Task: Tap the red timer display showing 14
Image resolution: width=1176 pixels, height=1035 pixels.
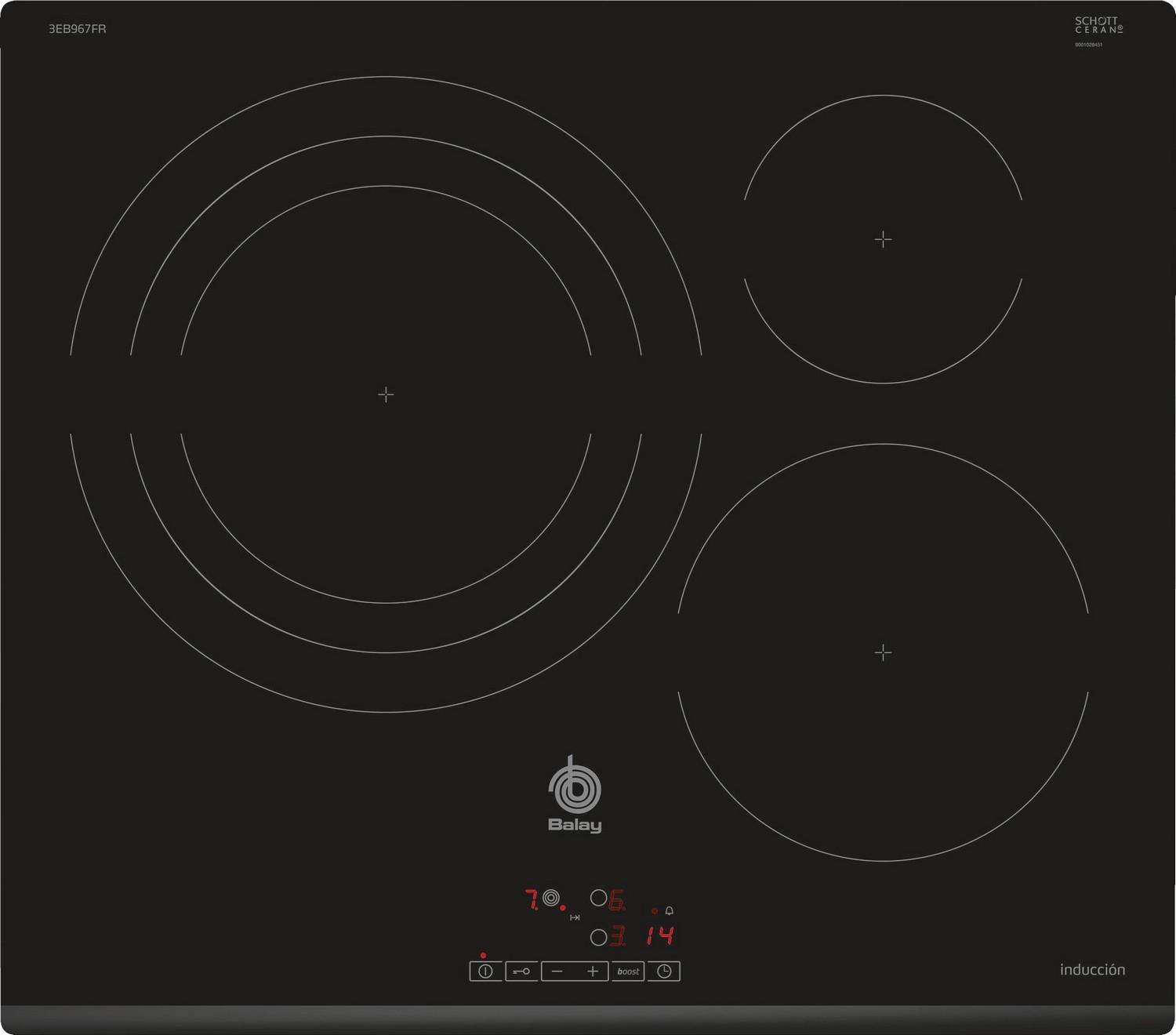Action: [660, 935]
